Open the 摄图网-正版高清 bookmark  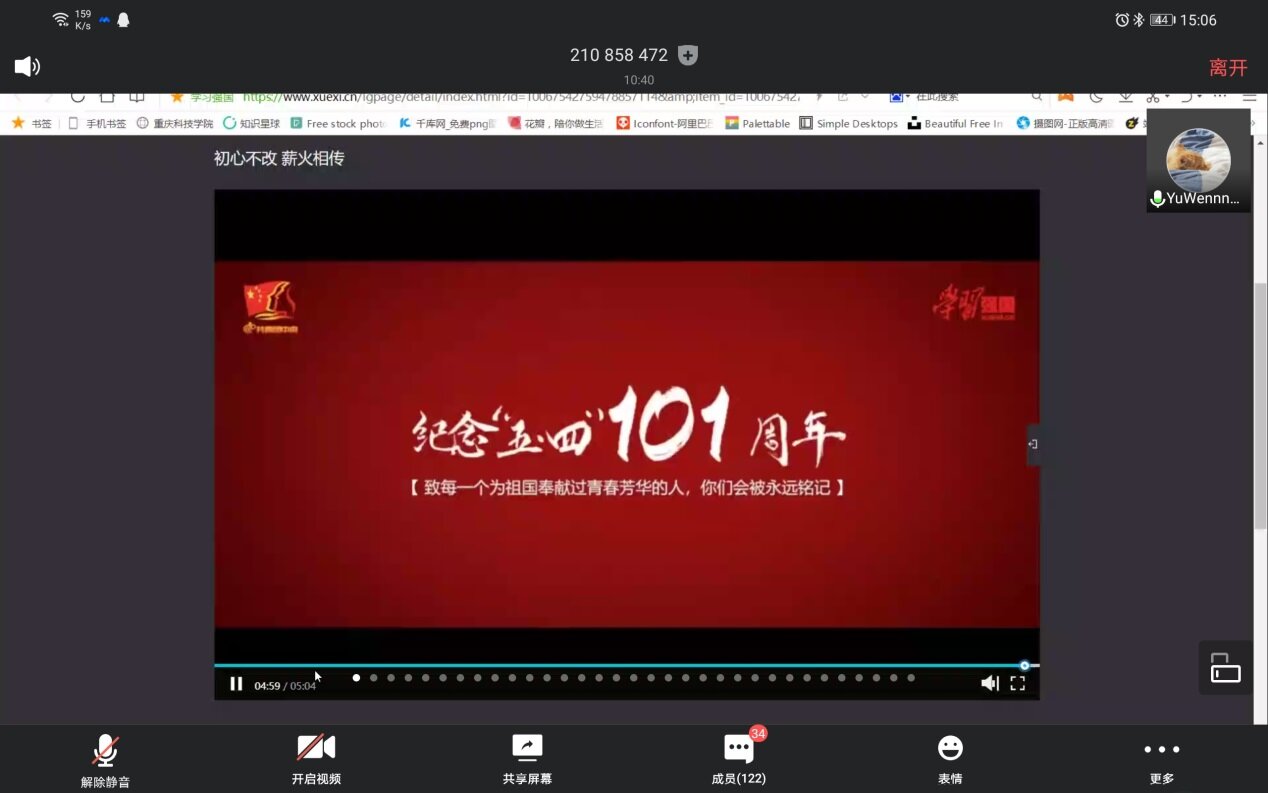pyautogui.click(x=1065, y=123)
